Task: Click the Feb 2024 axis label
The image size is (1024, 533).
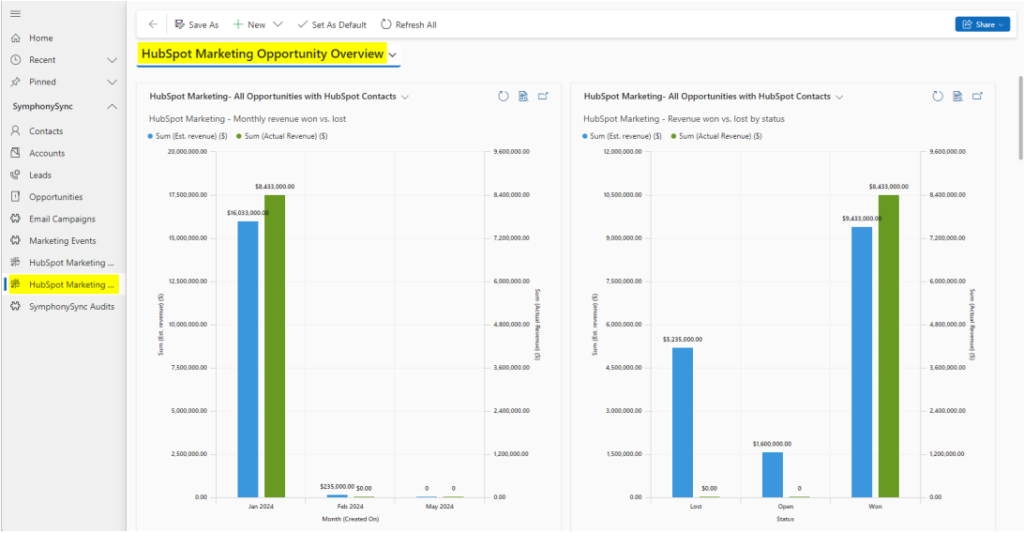Action: click(x=350, y=507)
